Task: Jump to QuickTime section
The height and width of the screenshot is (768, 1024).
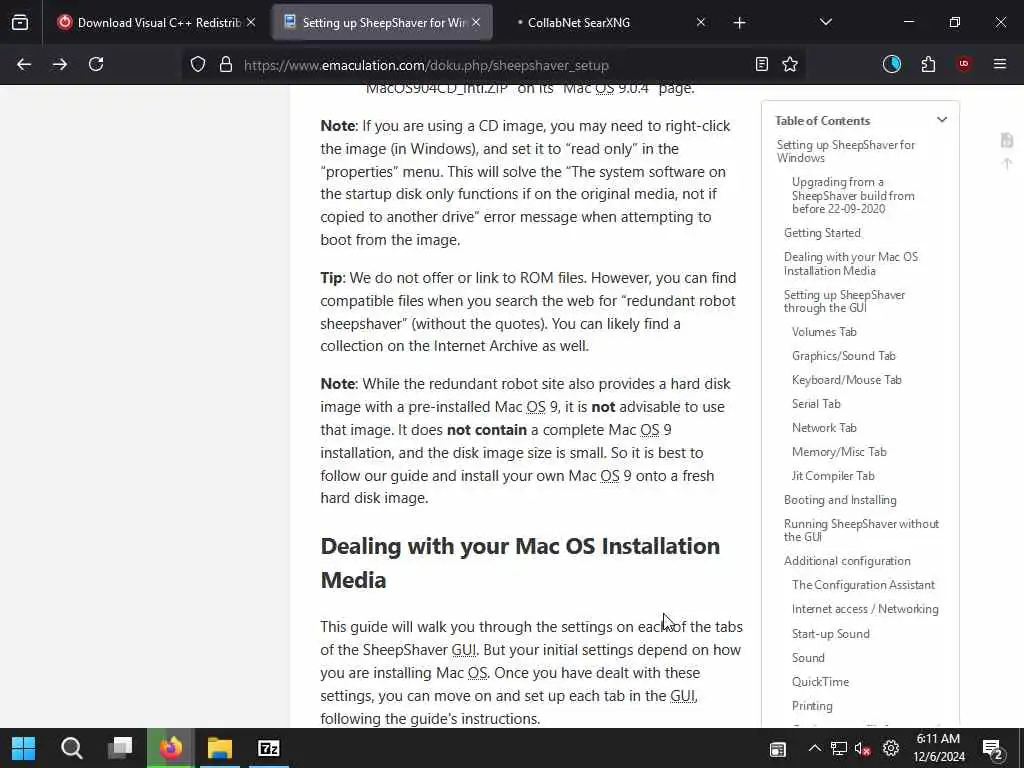Action: coord(820,682)
